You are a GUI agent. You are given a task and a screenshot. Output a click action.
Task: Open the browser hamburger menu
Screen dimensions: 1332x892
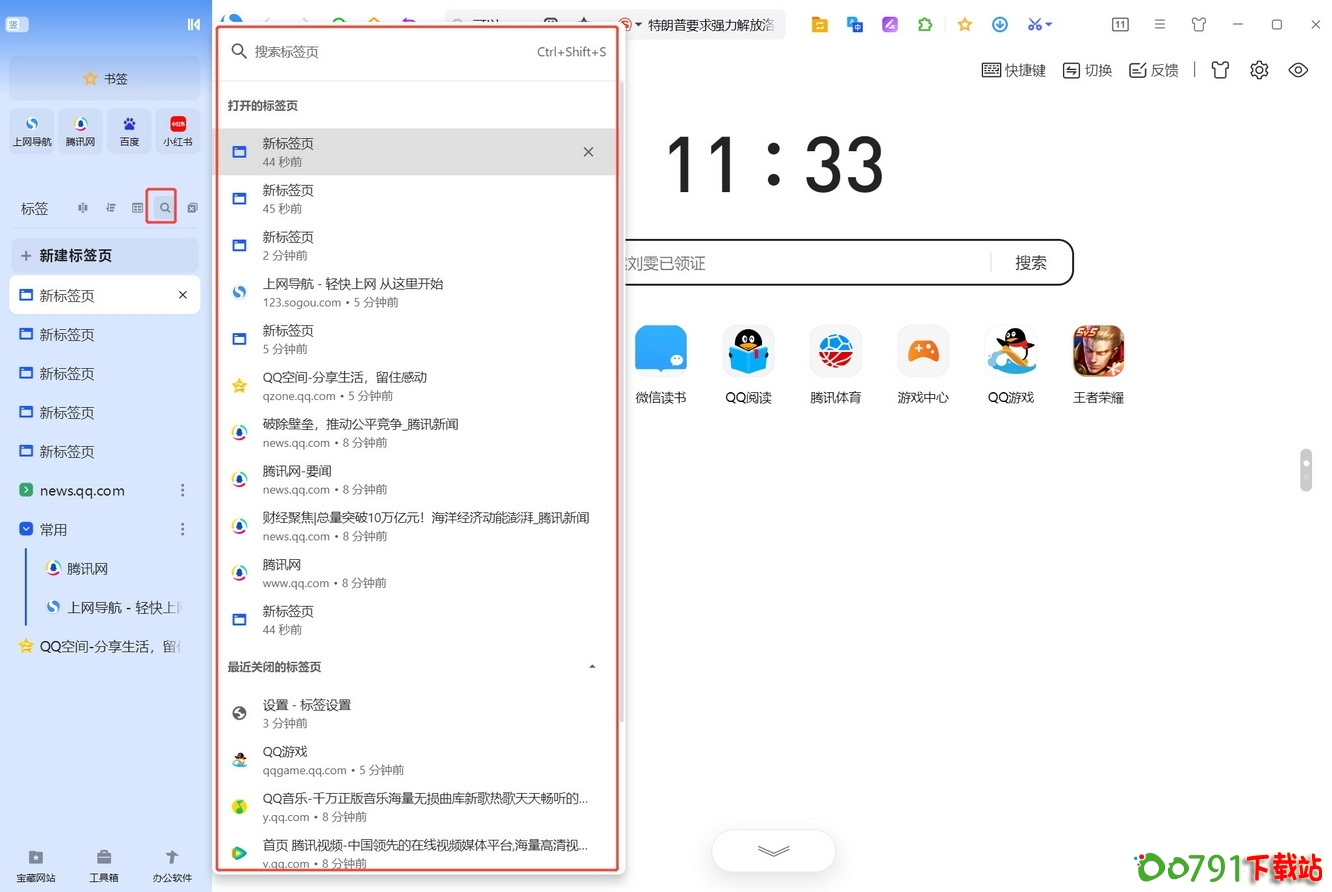tap(1159, 24)
